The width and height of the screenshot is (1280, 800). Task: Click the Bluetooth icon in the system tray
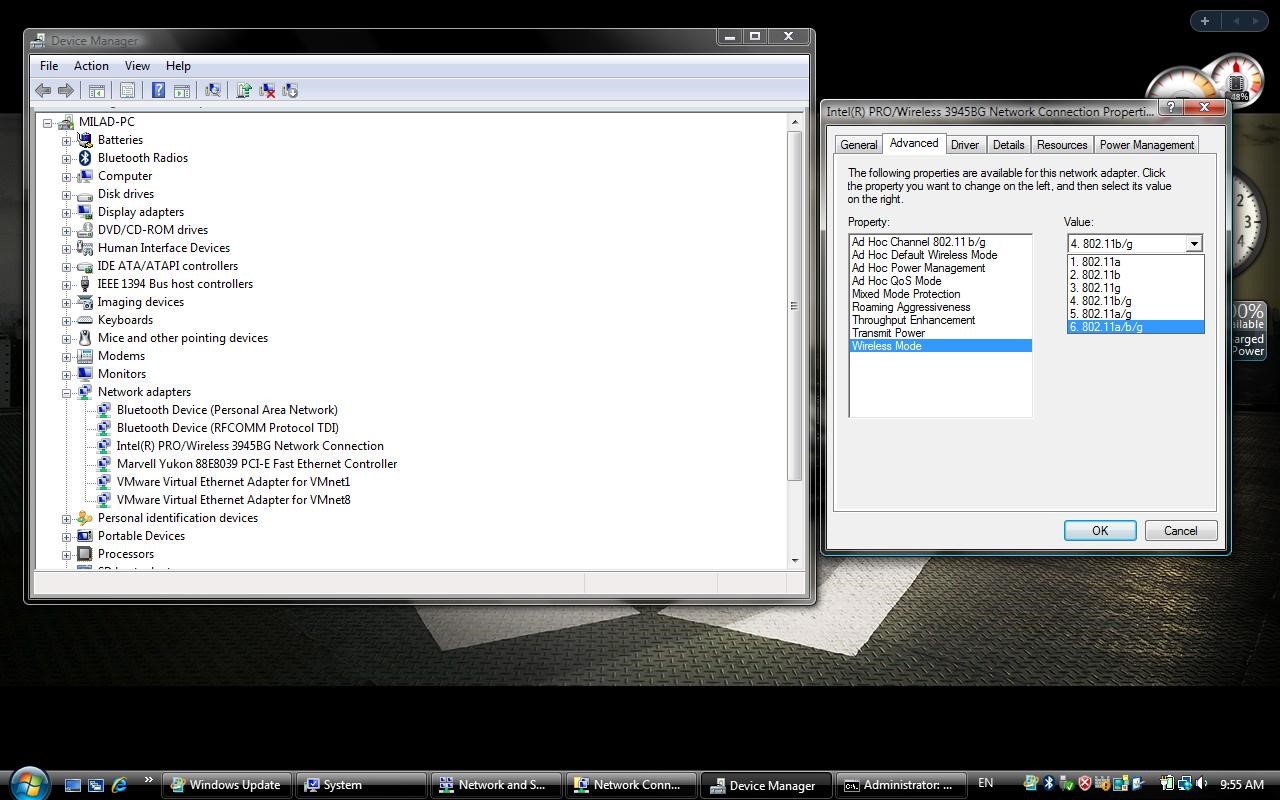point(1049,784)
